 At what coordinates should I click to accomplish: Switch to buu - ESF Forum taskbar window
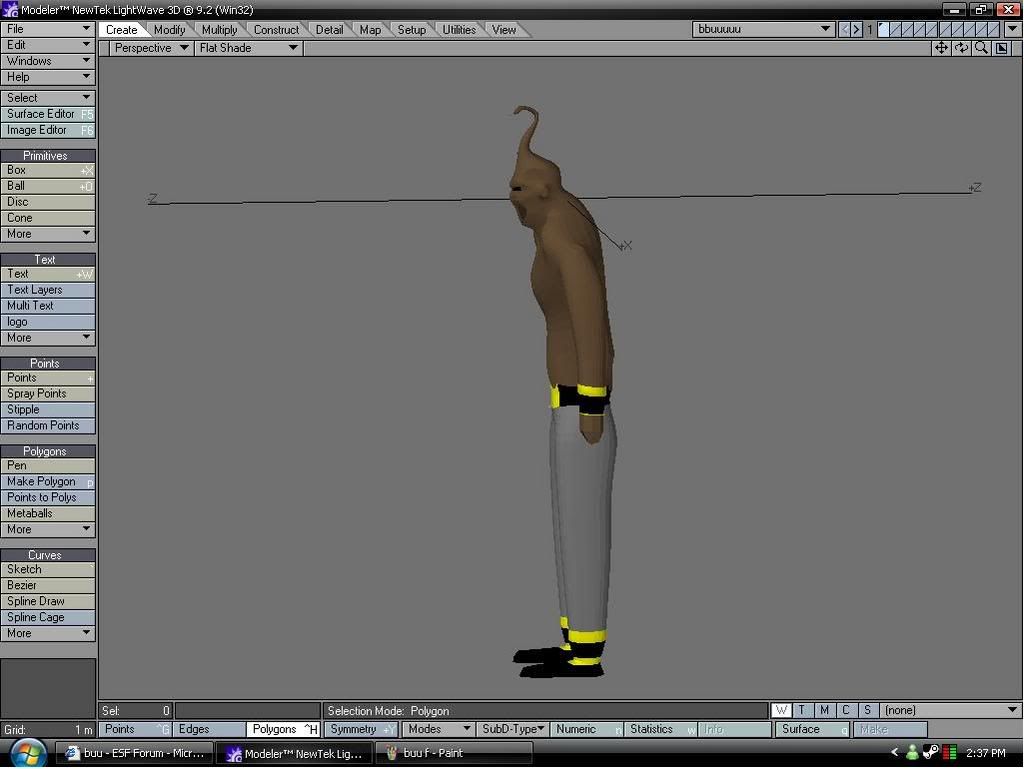coord(136,753)
